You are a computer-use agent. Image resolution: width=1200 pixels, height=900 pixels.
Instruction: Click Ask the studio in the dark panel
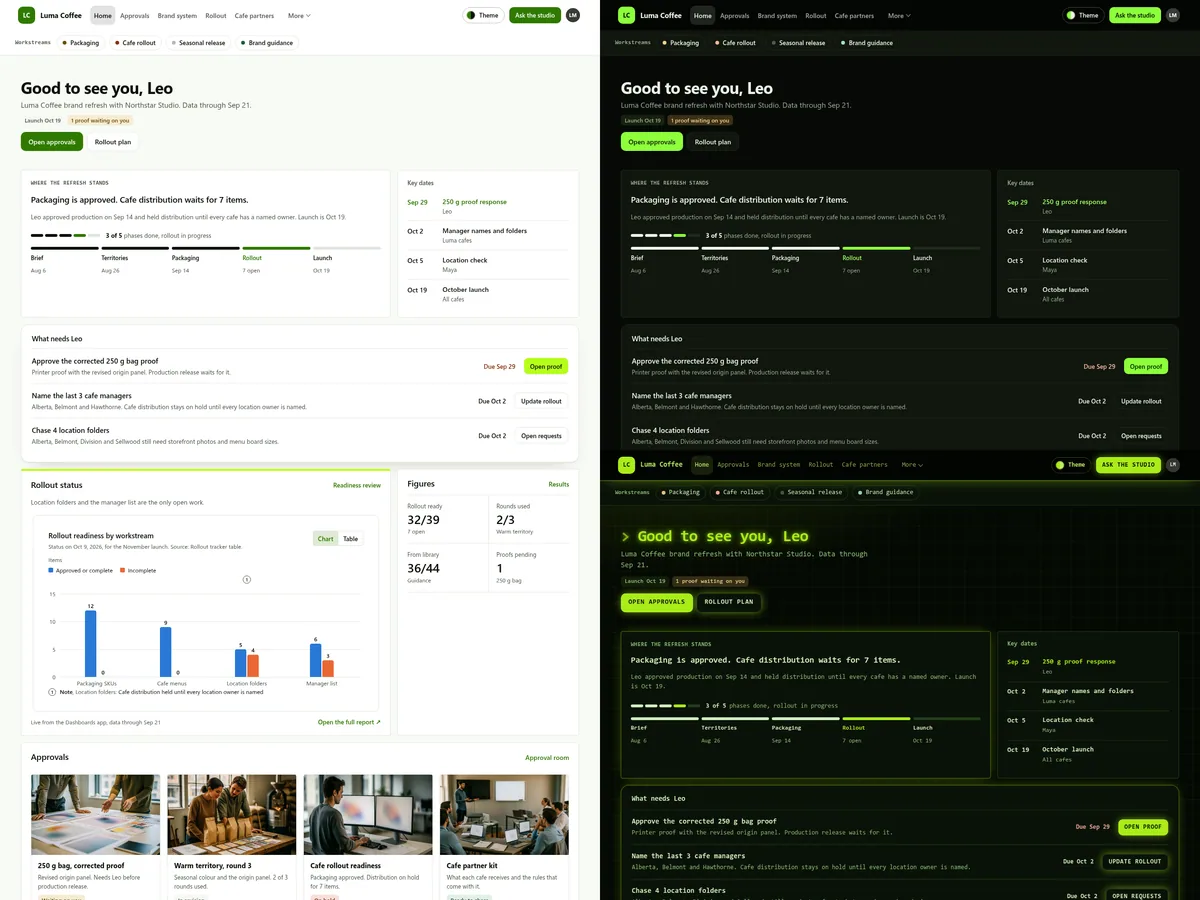click(x=1135, y=15)
